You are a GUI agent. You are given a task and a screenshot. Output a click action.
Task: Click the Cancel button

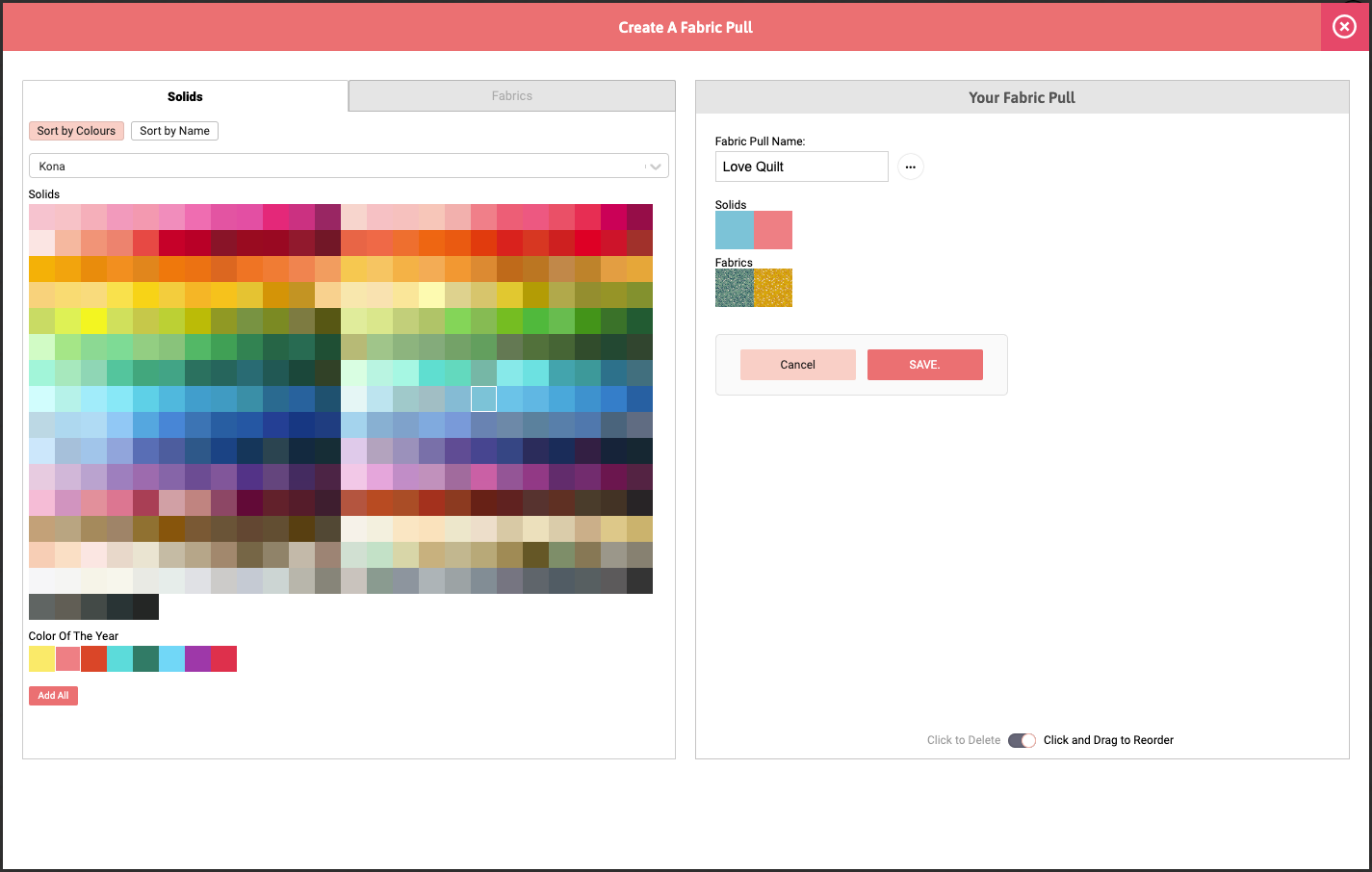coord(797,365)
